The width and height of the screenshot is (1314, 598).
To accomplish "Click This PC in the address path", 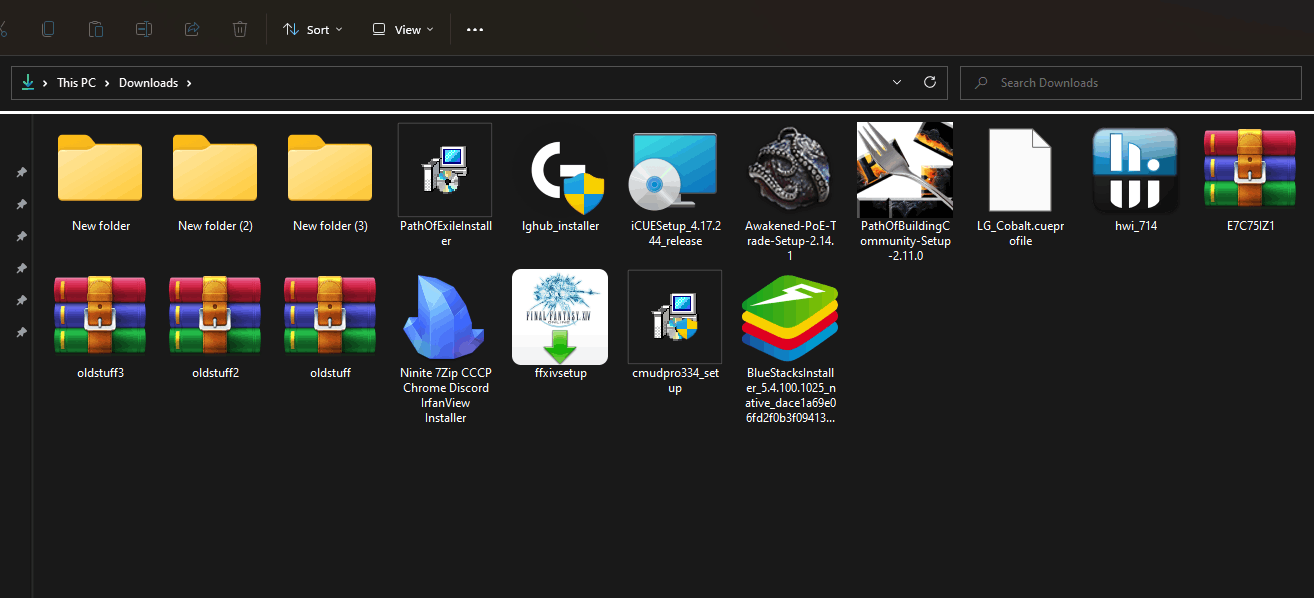I will click(x=76, y=83).
